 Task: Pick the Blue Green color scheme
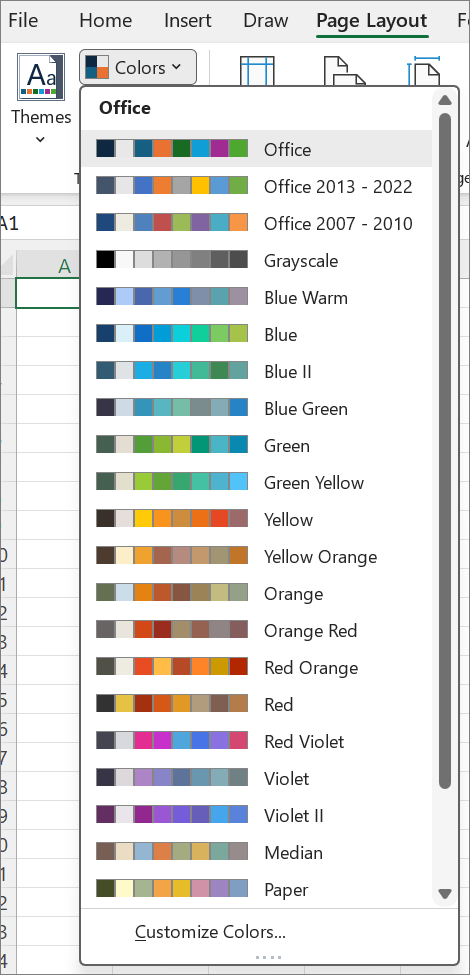click(257, 408)
